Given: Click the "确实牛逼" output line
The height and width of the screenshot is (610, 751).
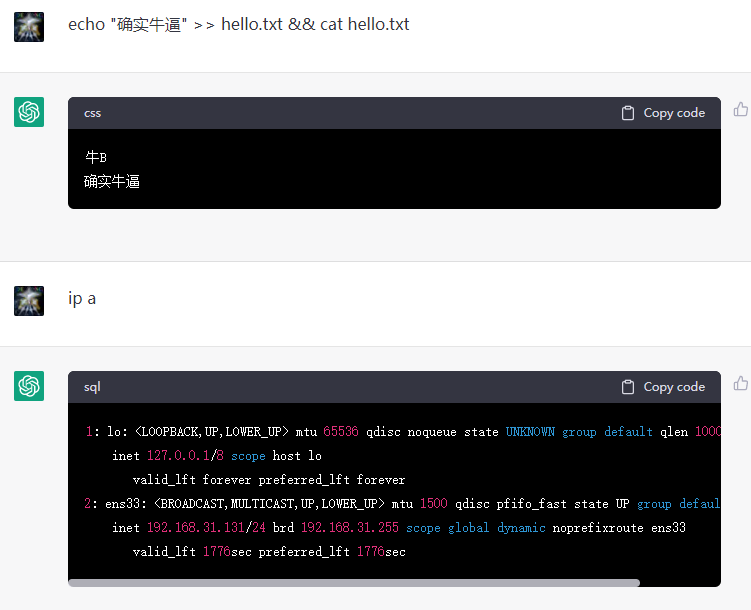Looking at the screenshot, I should pyautogui.click(x=112, y=182).
